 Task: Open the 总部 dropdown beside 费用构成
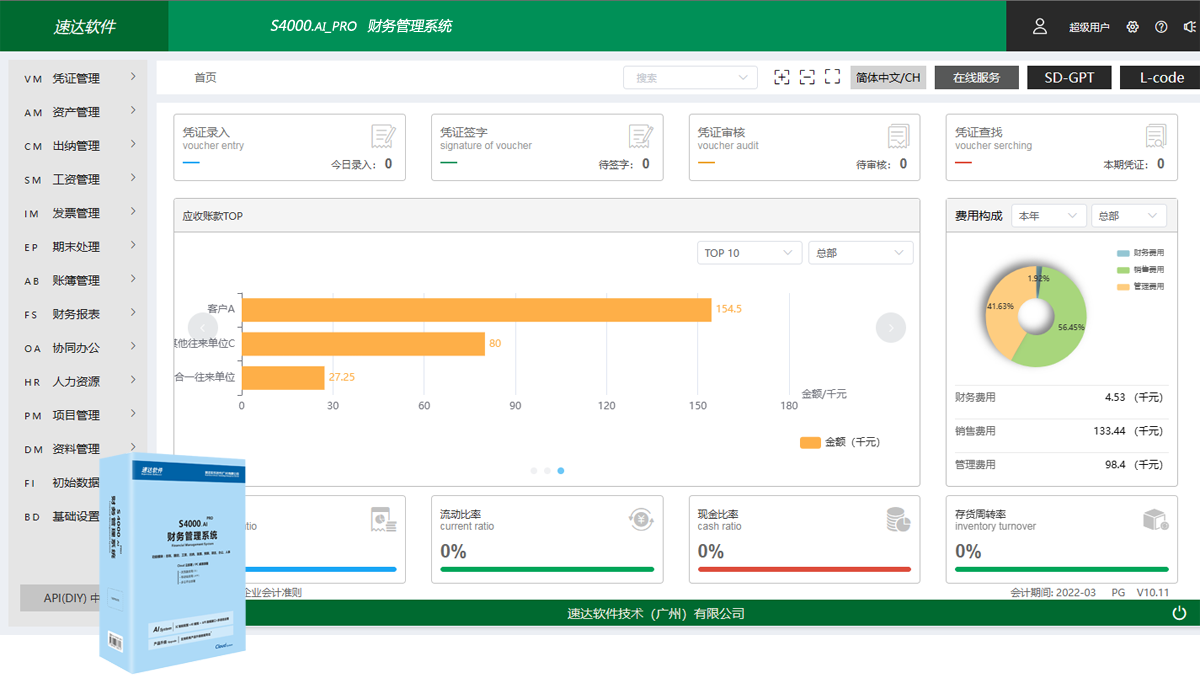[1129, 215]
